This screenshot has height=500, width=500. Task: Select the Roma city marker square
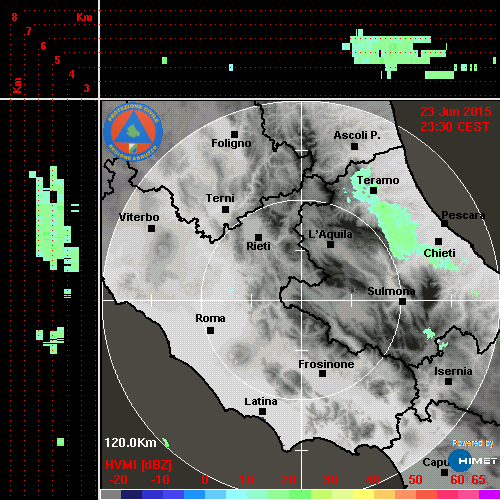pos(210,330)
